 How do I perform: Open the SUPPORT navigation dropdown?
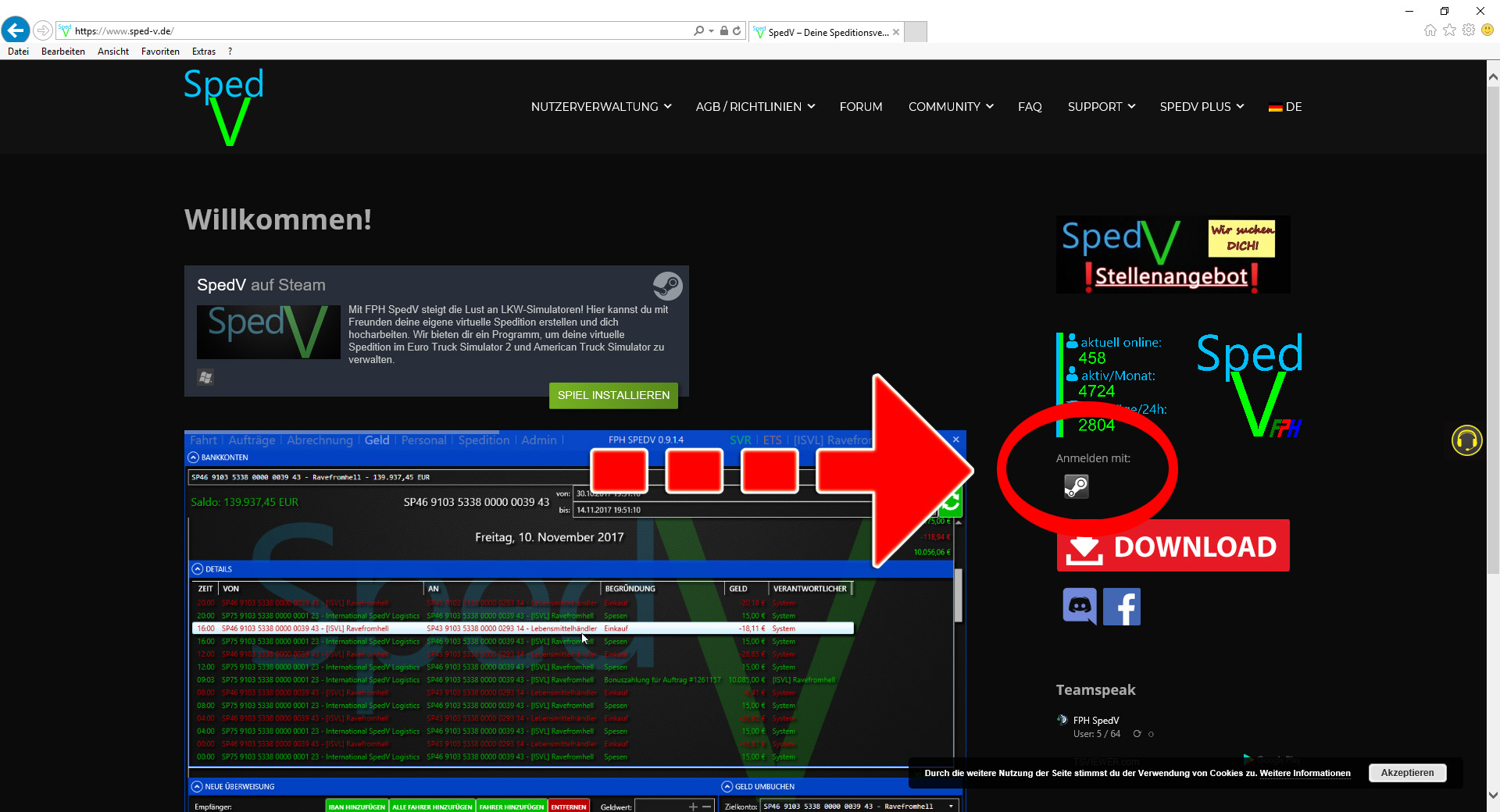pos(1101,107)
